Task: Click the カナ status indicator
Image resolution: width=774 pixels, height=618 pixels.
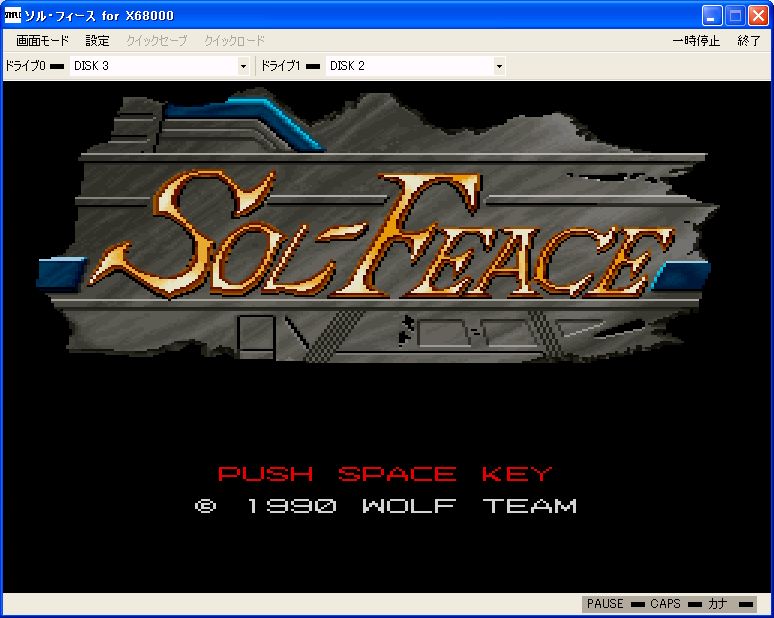Action: click(730, 604)
